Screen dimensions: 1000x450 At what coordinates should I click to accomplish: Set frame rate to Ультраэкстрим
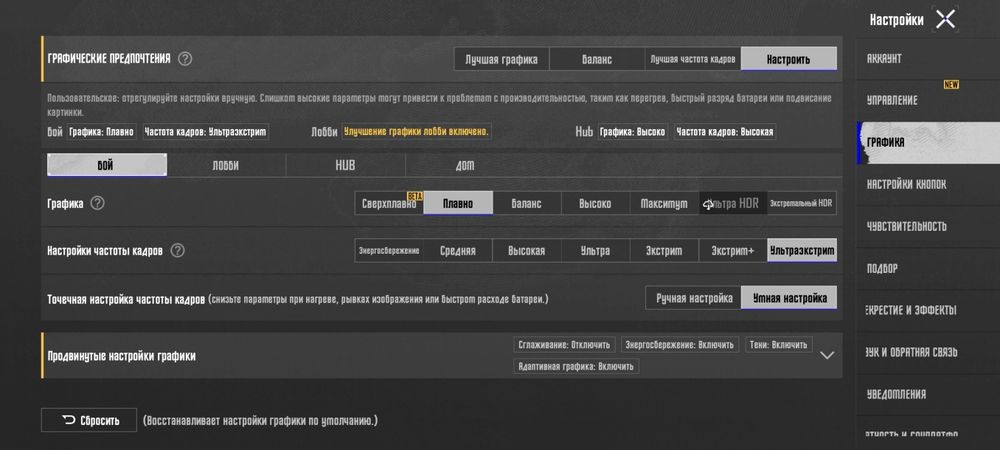click(x=802, y=250)
